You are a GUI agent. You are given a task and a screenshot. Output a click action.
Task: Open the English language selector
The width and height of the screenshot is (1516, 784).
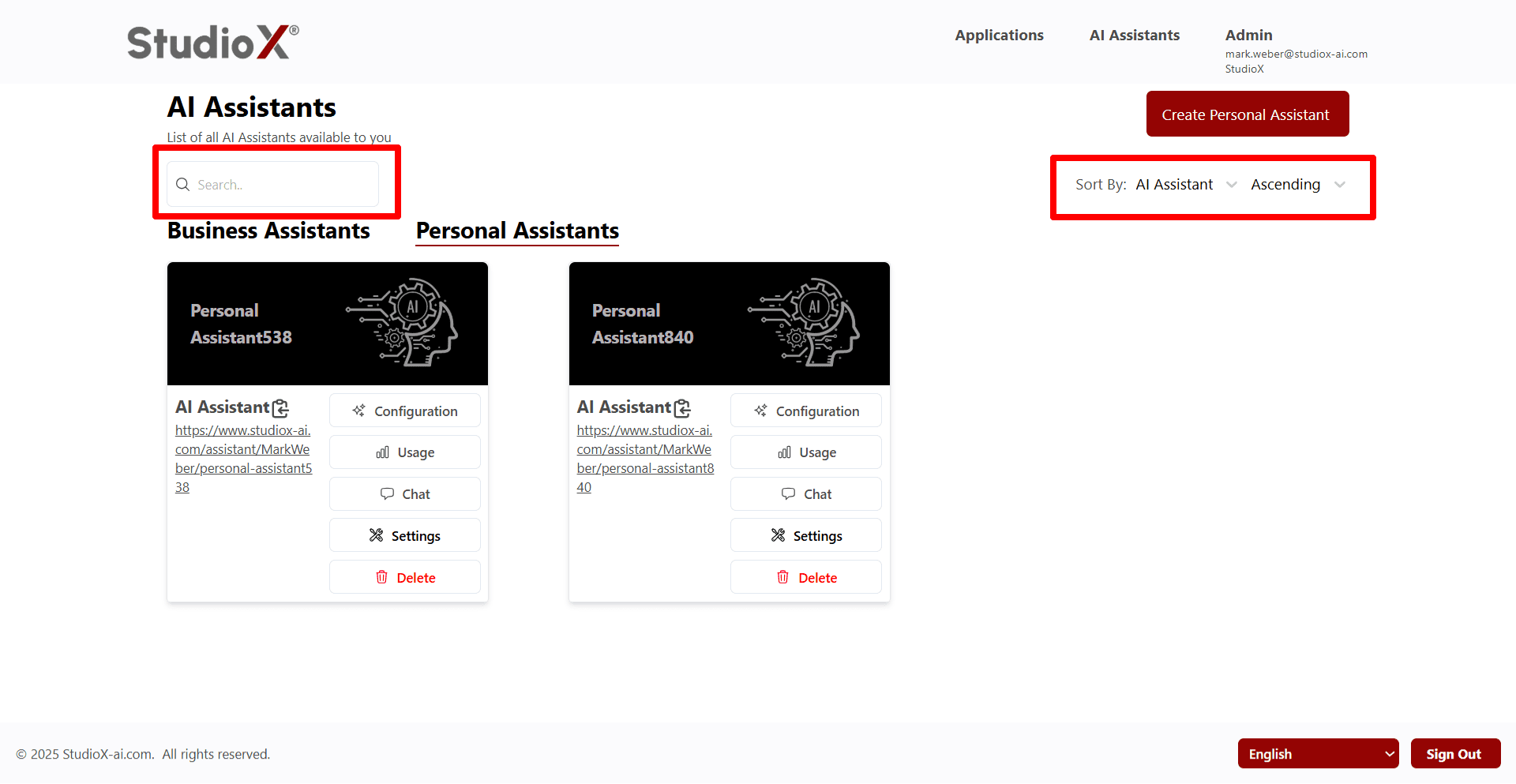tap(1317, 753)
